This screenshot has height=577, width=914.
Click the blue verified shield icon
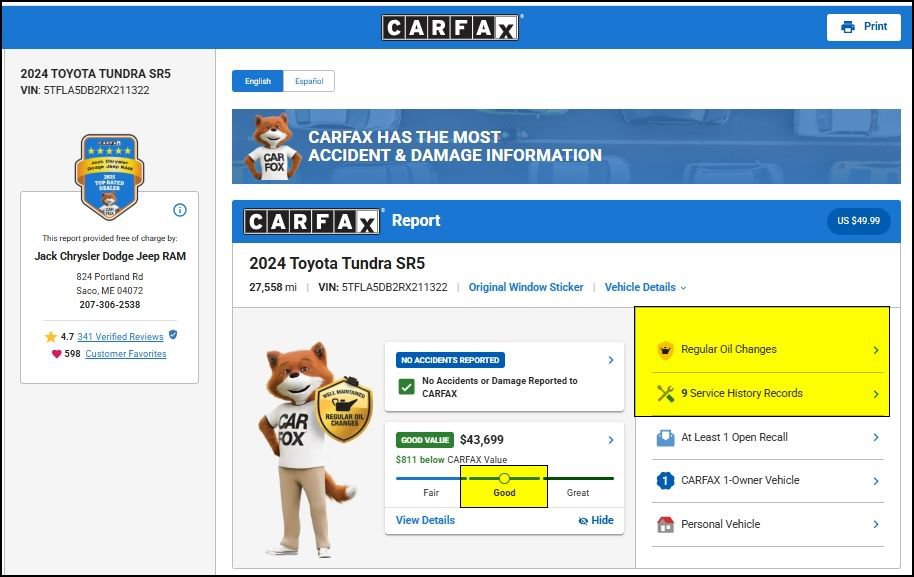[x=173, y=335]
